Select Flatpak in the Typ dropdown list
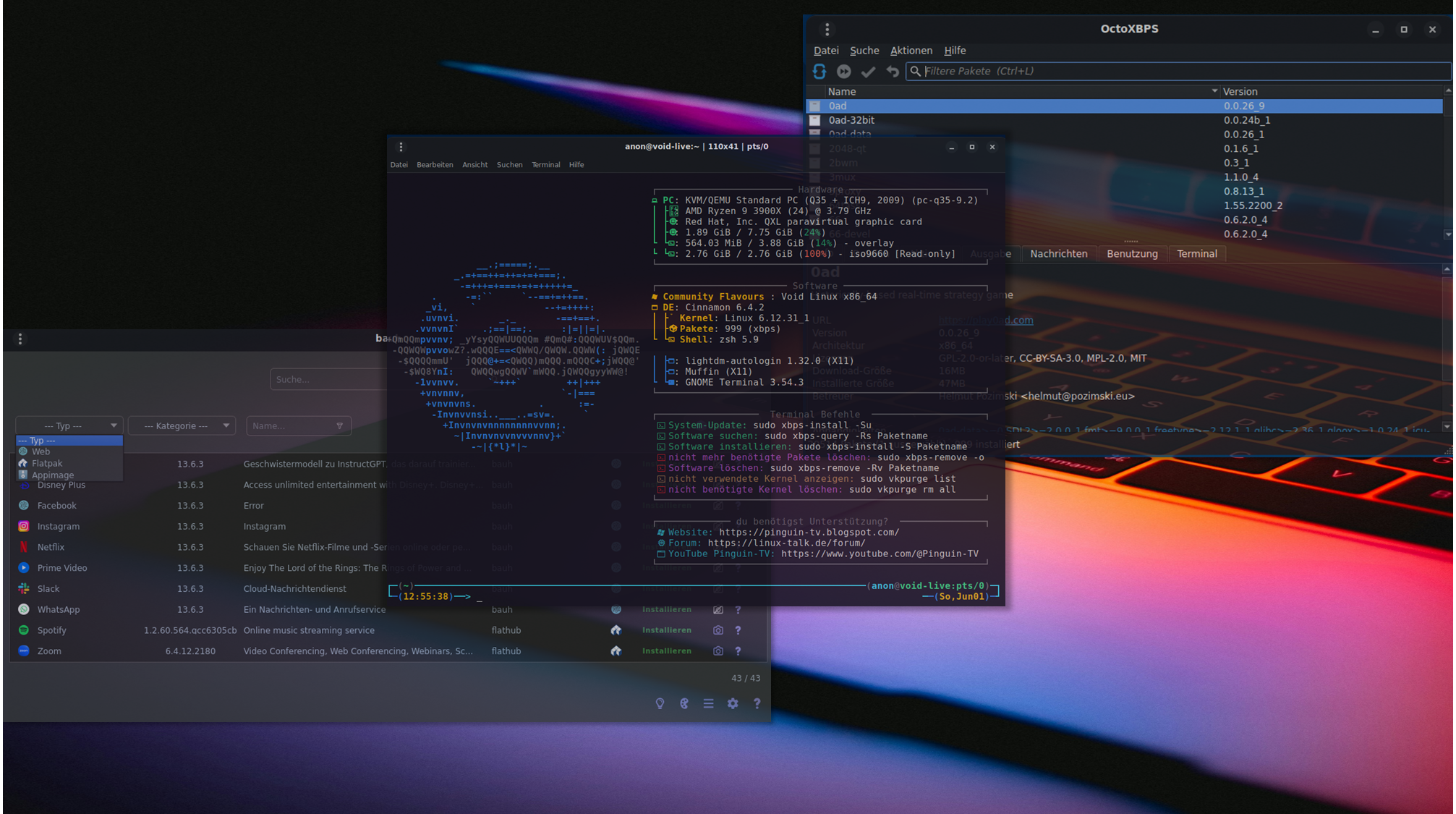 (x=69, y=463)
